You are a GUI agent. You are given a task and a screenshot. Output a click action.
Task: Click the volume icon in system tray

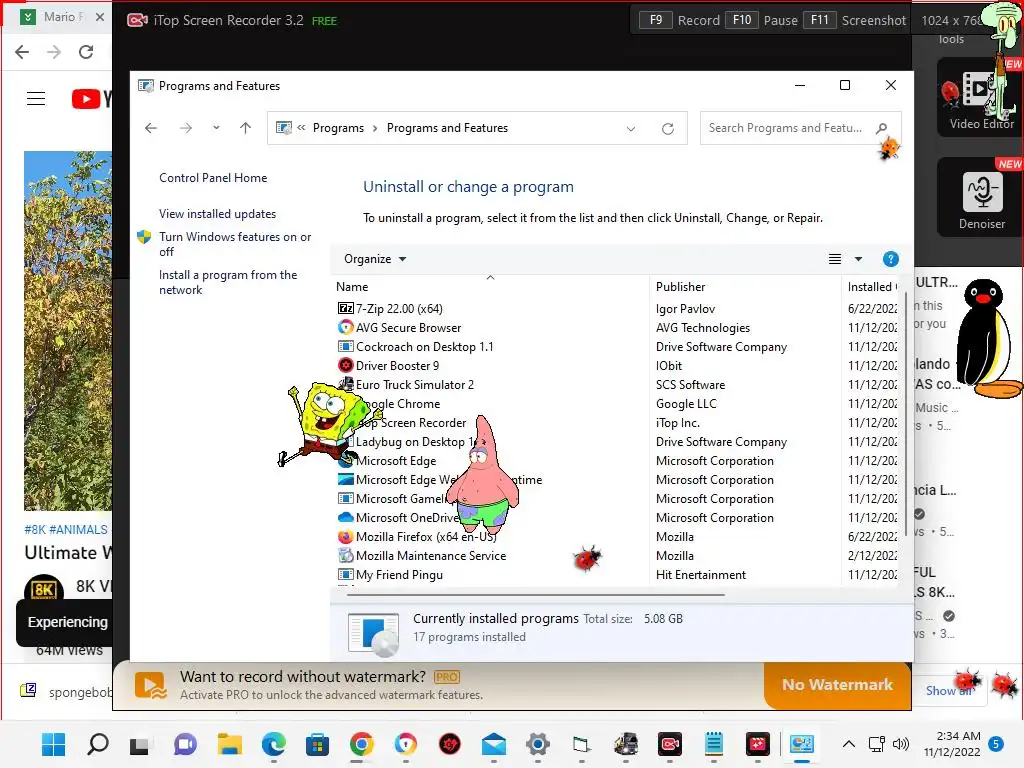901,744
